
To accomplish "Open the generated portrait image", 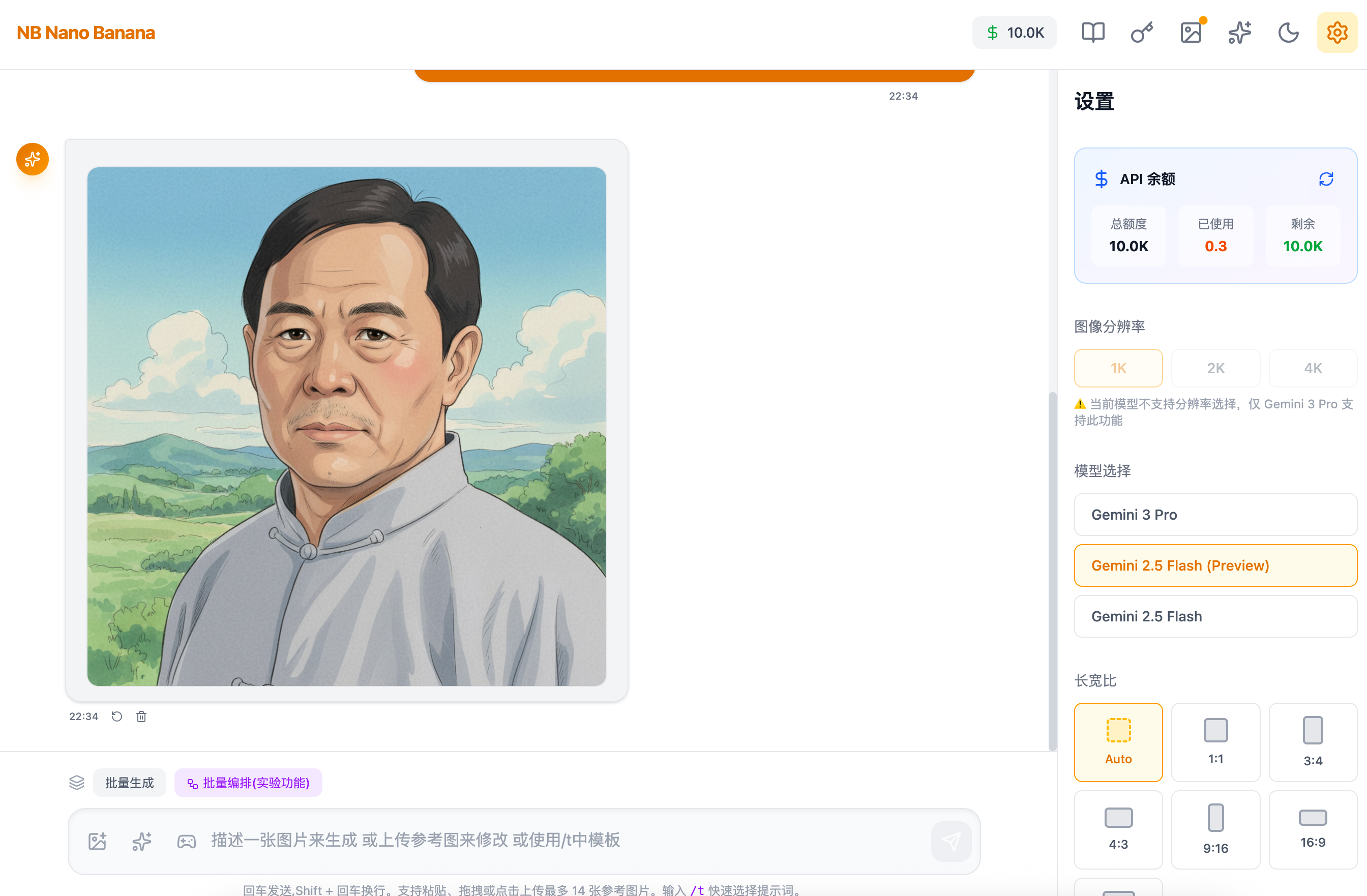I will 346,426.
